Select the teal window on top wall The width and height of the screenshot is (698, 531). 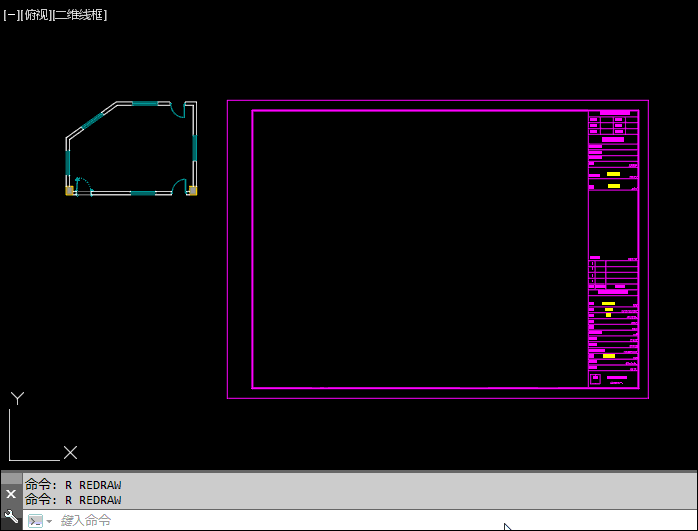145,103
